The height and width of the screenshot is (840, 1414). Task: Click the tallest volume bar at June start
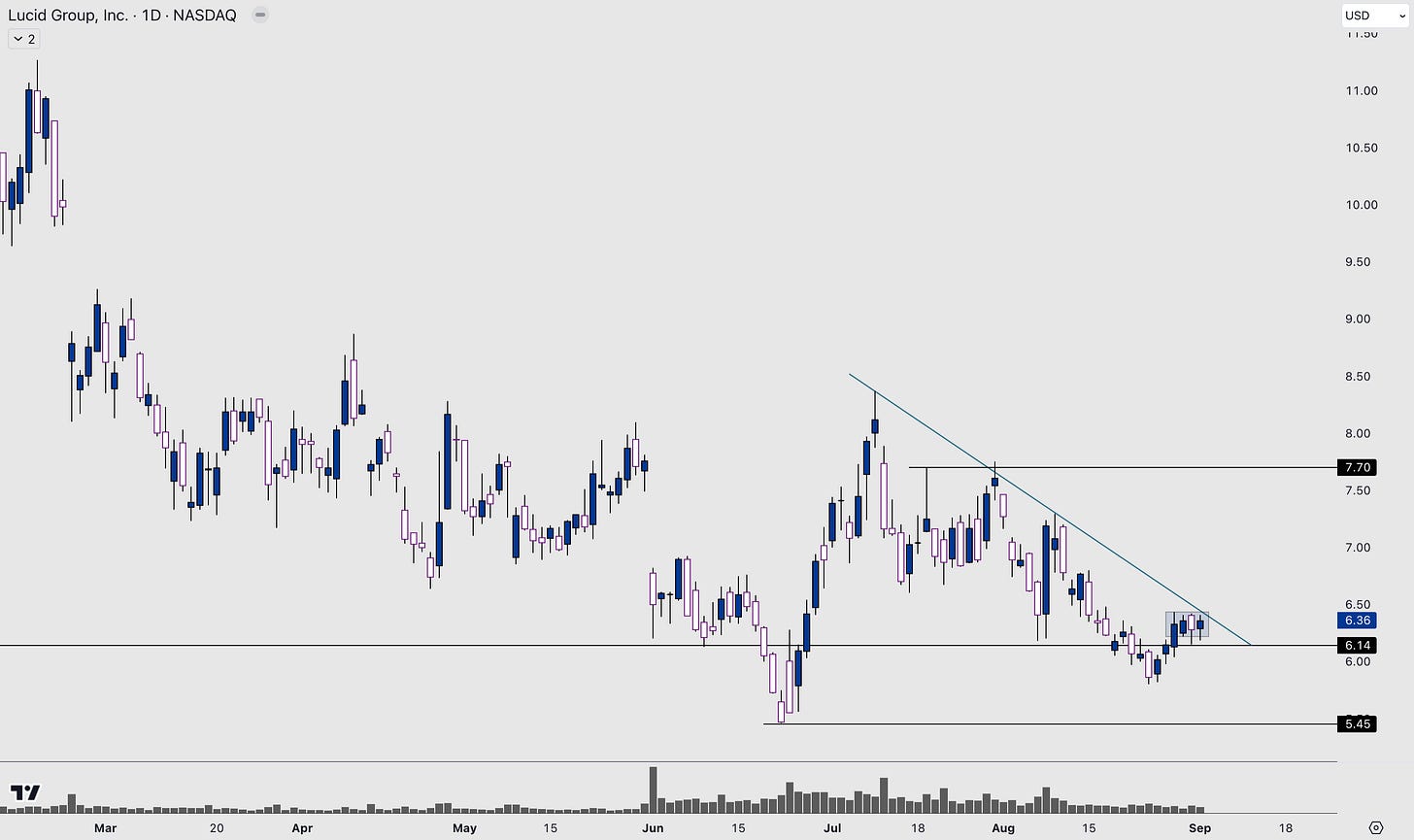[653, 790]
